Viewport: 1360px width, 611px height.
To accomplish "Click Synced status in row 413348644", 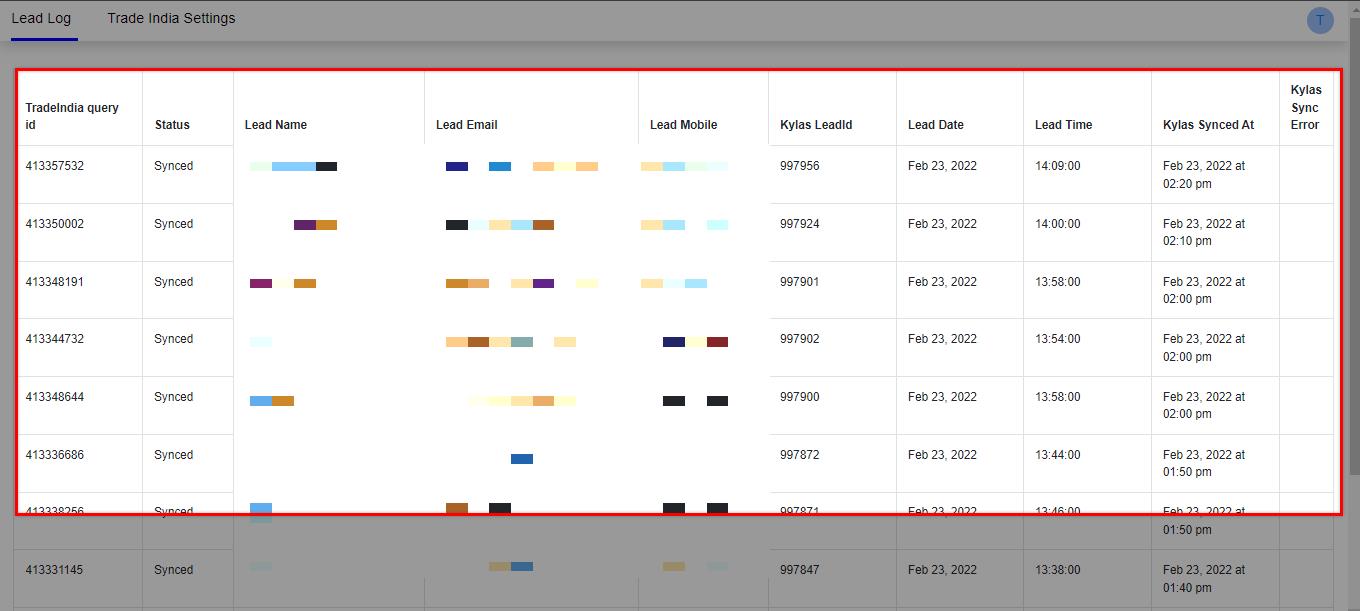I will point(174,397).
